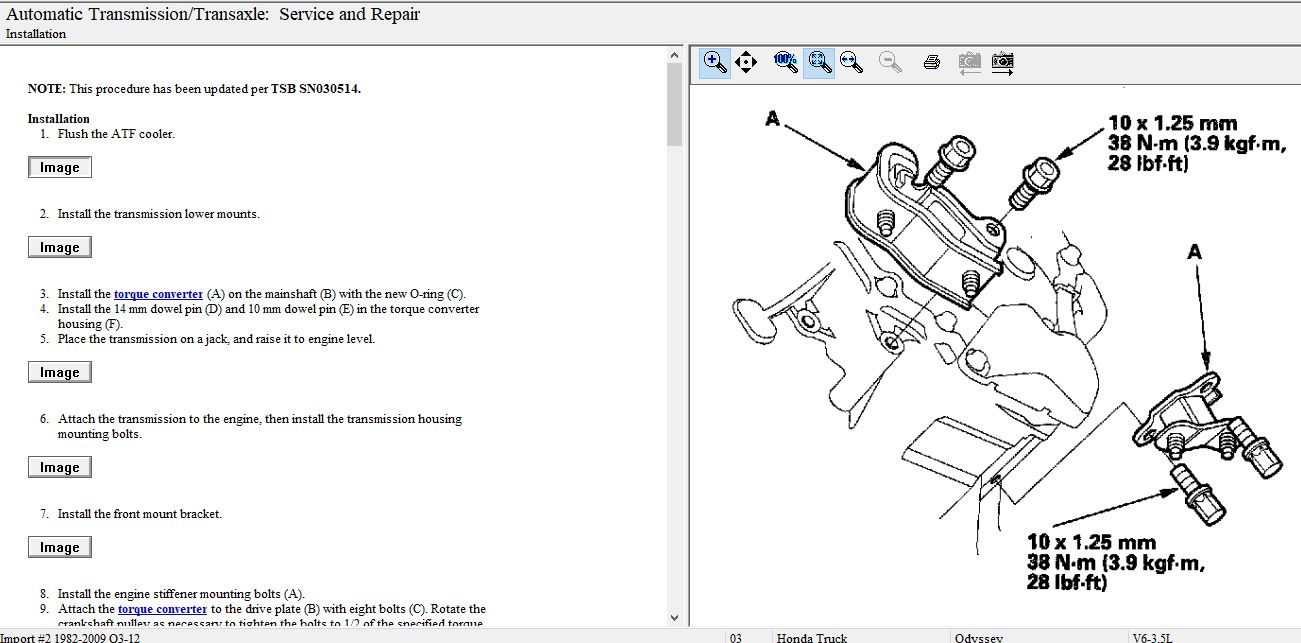Click 'Honda Truck' in status bar
Screen dimensions: 1301x643
[x=811, y=637]
